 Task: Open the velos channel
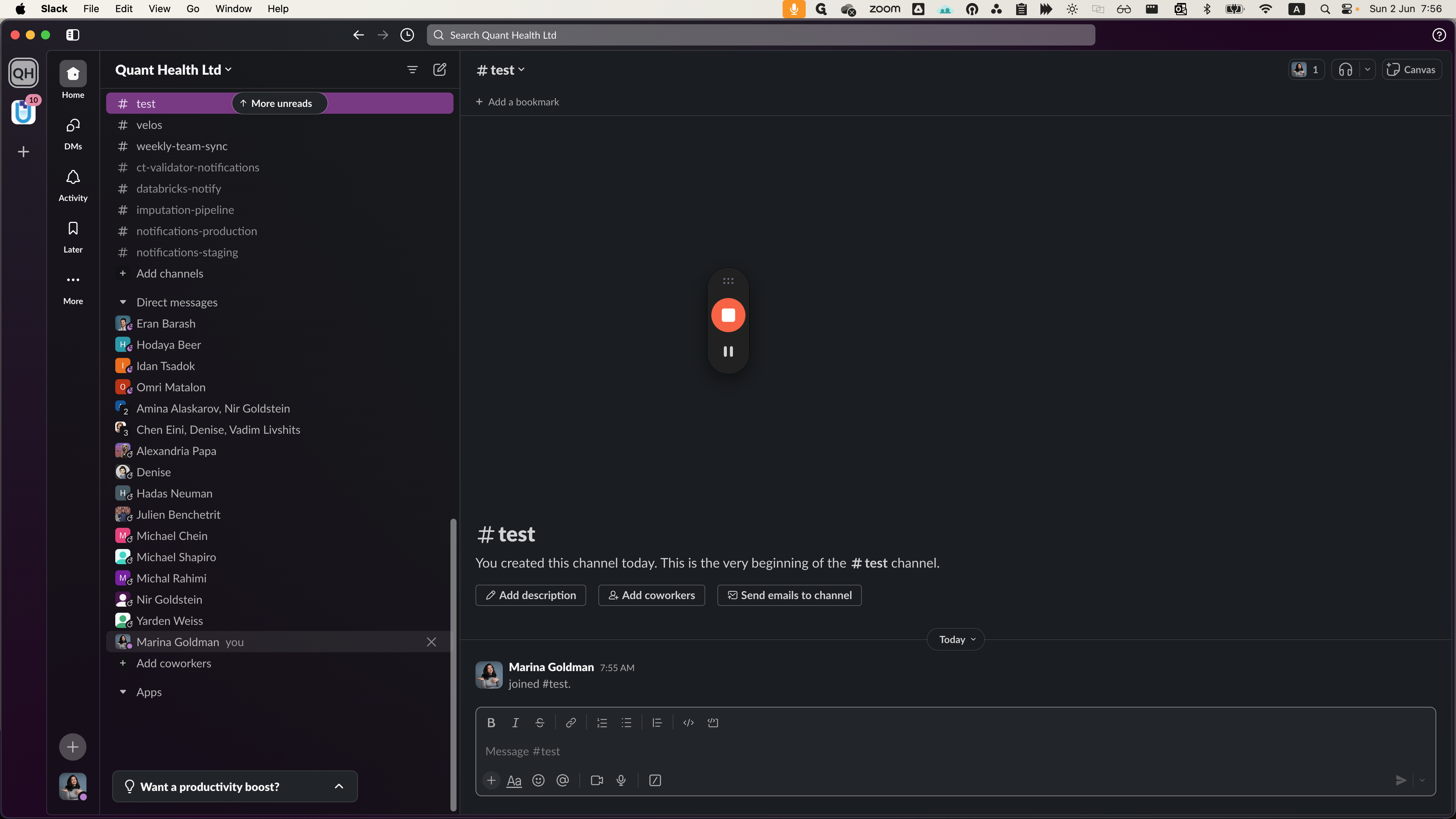(x=279, y=125)
